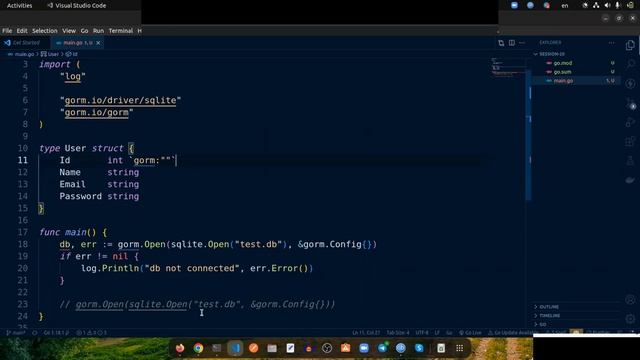This screenshot has width=640, height=360.
Task: Open the Go menu
Action: click(x=84, y=31)
